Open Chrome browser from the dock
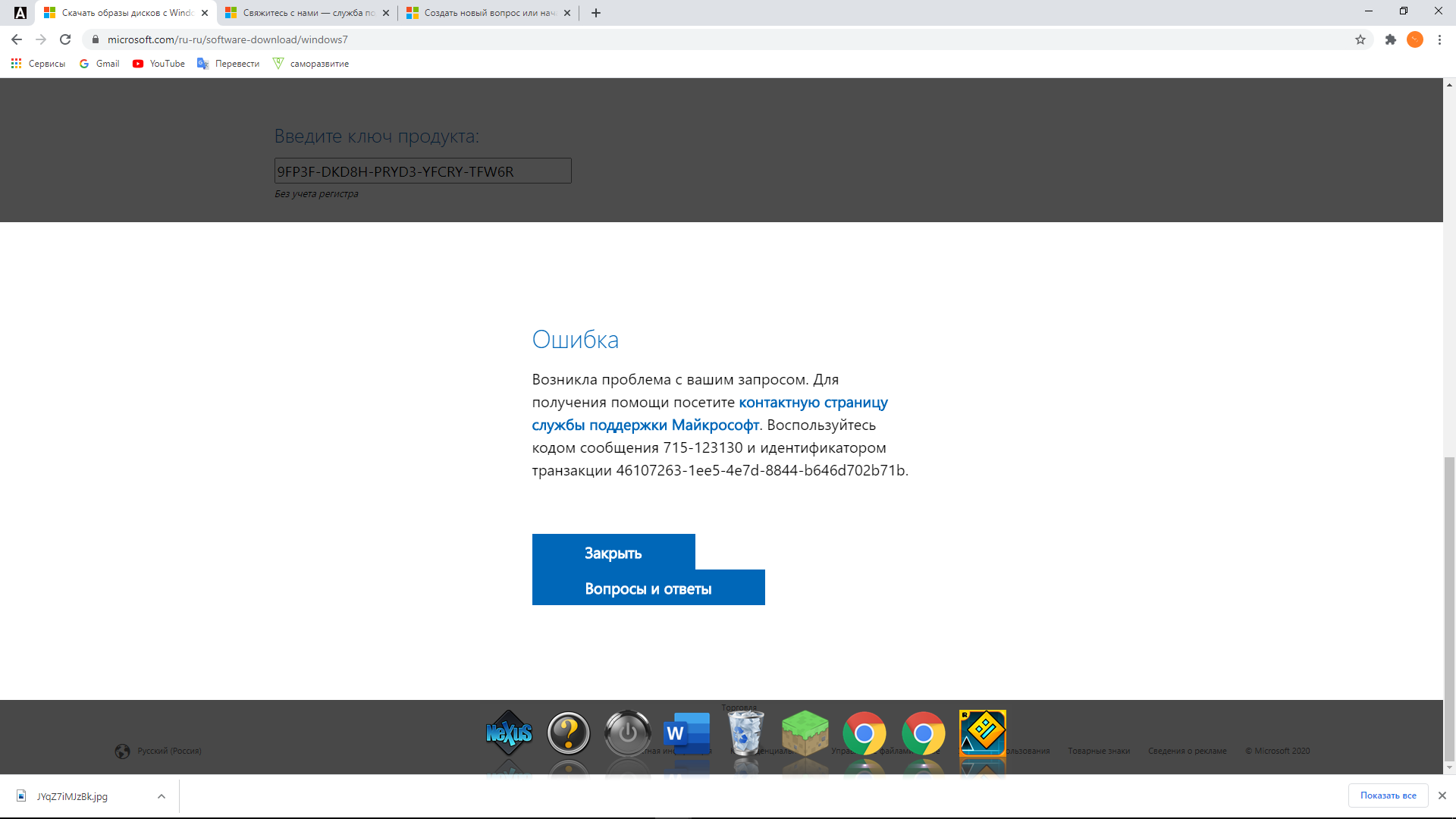The image size is (1456, 819). tap(862, 733)
